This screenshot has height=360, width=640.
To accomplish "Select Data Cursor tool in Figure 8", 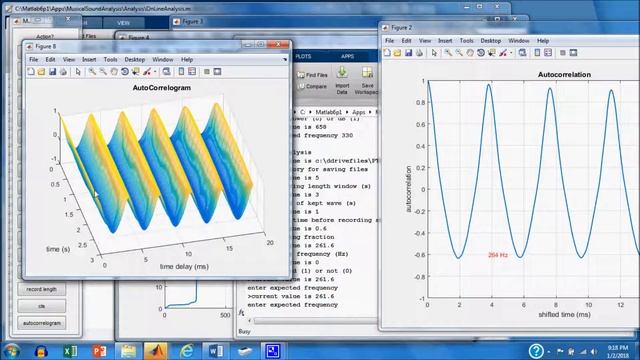I will (136, 72).
